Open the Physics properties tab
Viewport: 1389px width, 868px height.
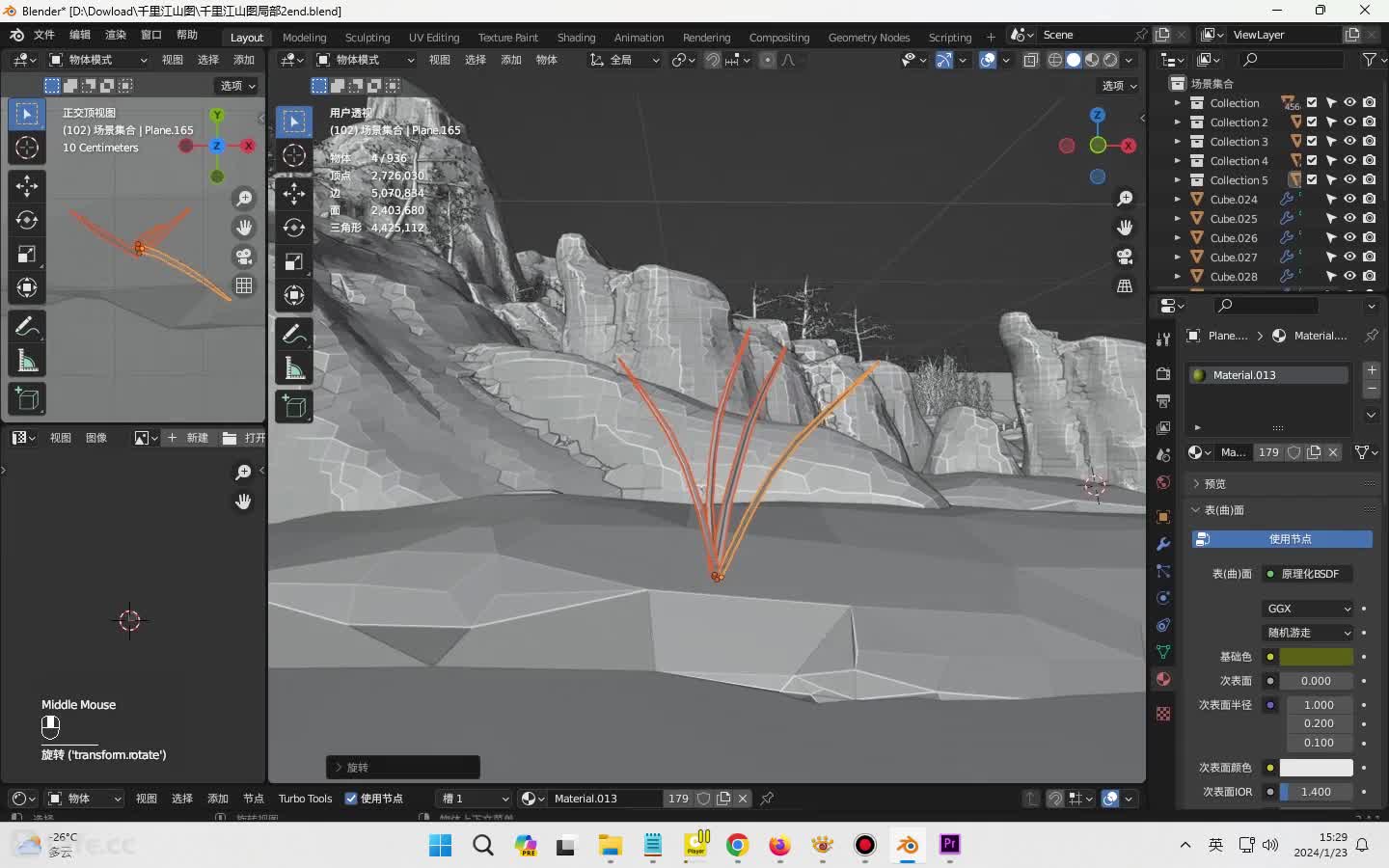pos(1163,598)
